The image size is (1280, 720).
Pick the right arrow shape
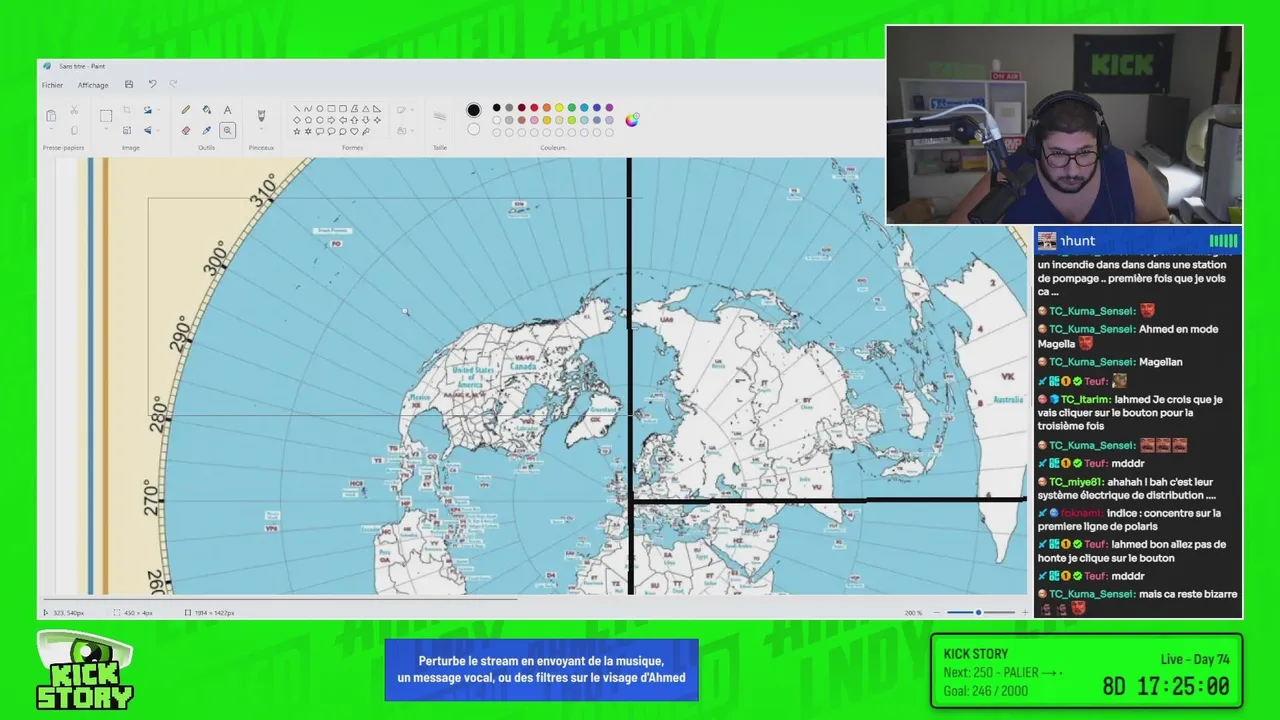pos(331,120)
